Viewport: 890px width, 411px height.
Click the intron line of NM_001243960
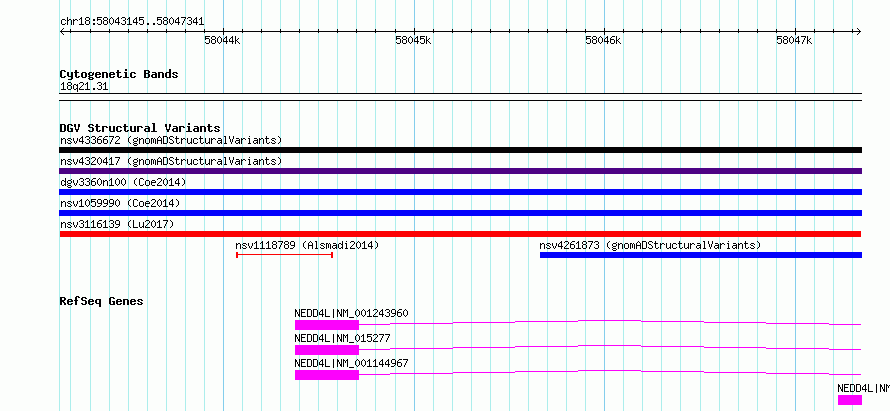pyautogui.click(x=610, y=322)
